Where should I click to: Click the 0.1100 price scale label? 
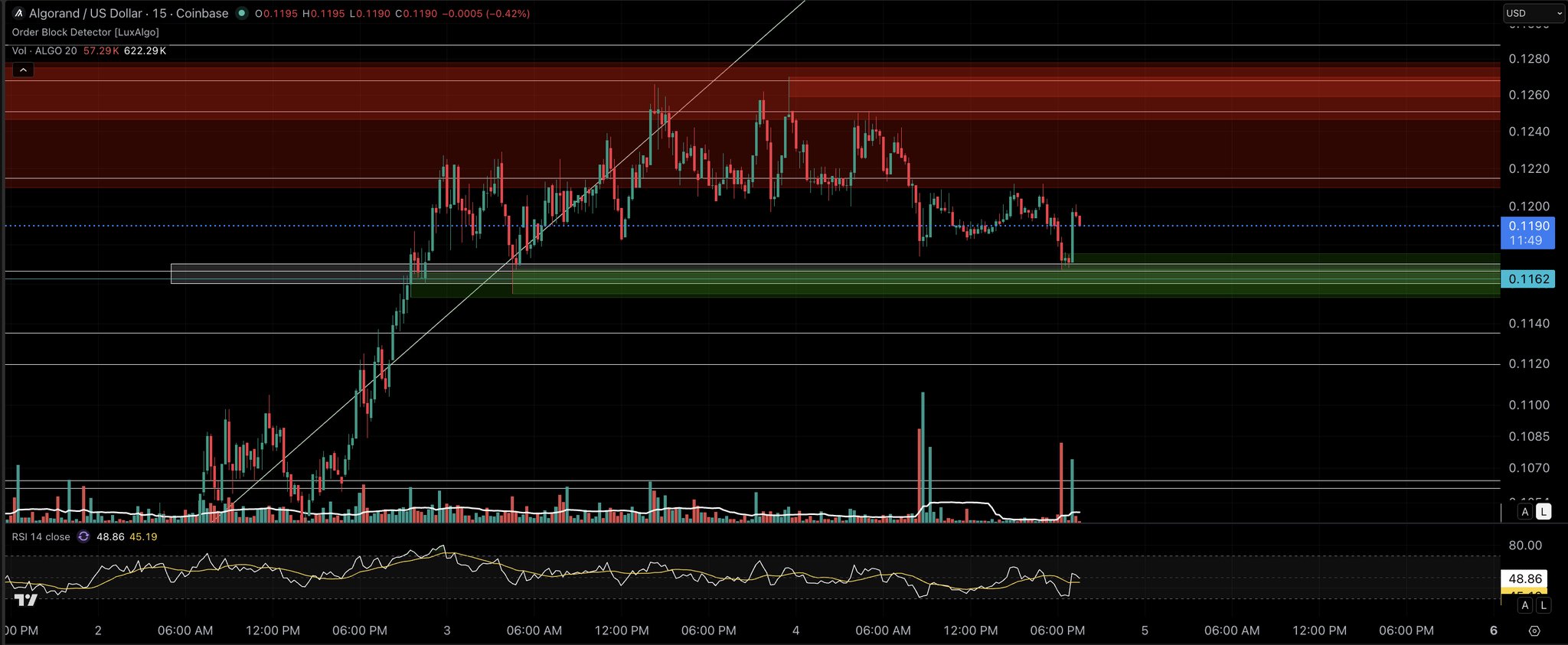point(1529,405)
